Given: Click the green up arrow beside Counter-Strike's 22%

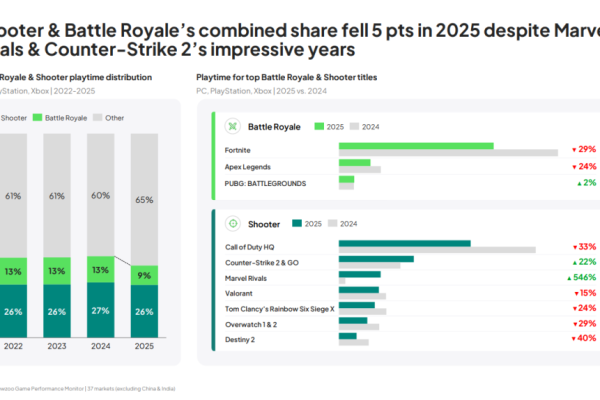Looking at the screenshot, I should [574, 261].
